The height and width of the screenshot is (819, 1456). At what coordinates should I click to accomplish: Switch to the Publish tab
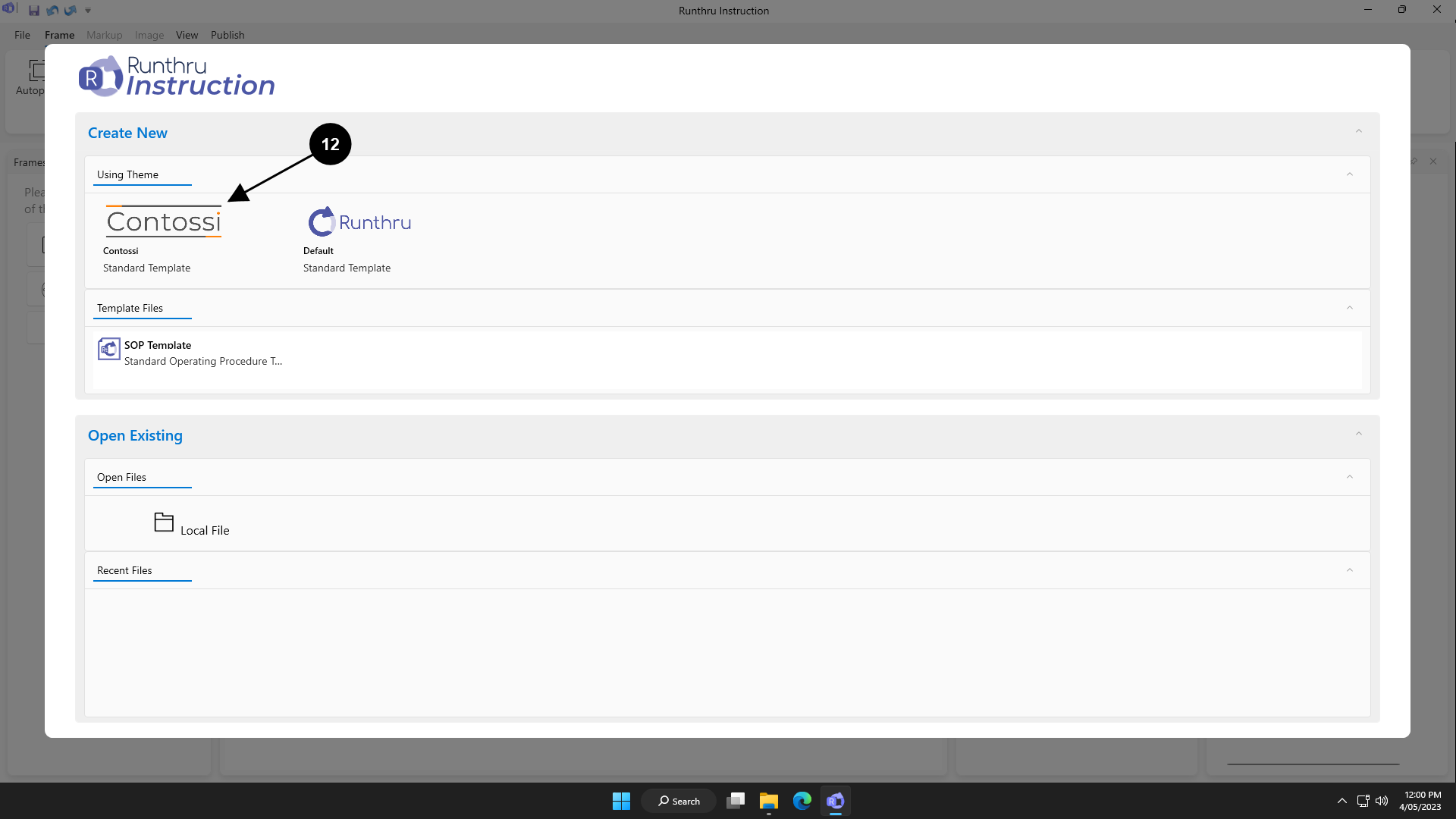(227, 35)
